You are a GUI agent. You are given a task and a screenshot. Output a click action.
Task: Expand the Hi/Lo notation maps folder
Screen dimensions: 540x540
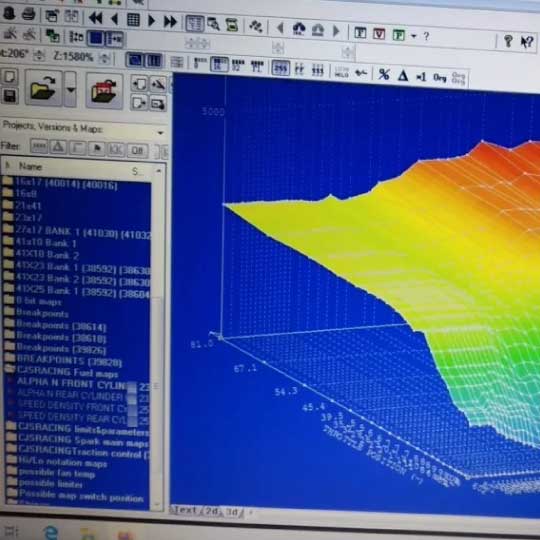56,462
